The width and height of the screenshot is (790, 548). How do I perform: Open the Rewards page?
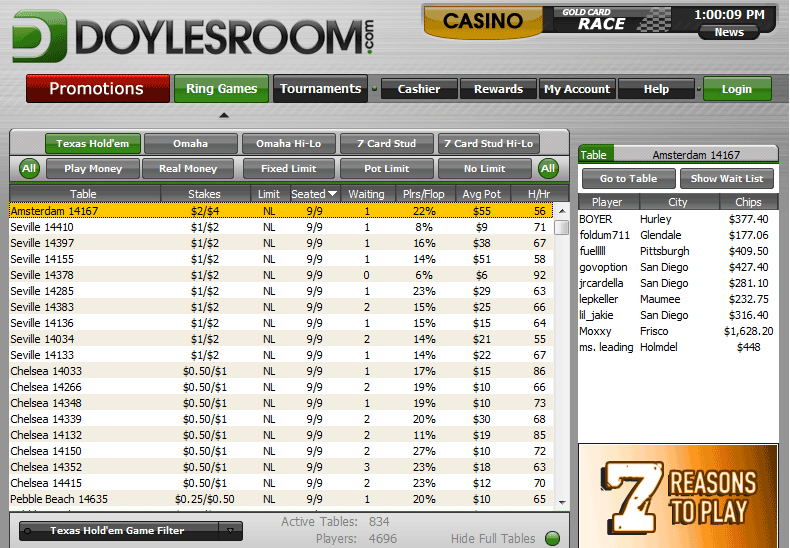click(x=498, y=89)
